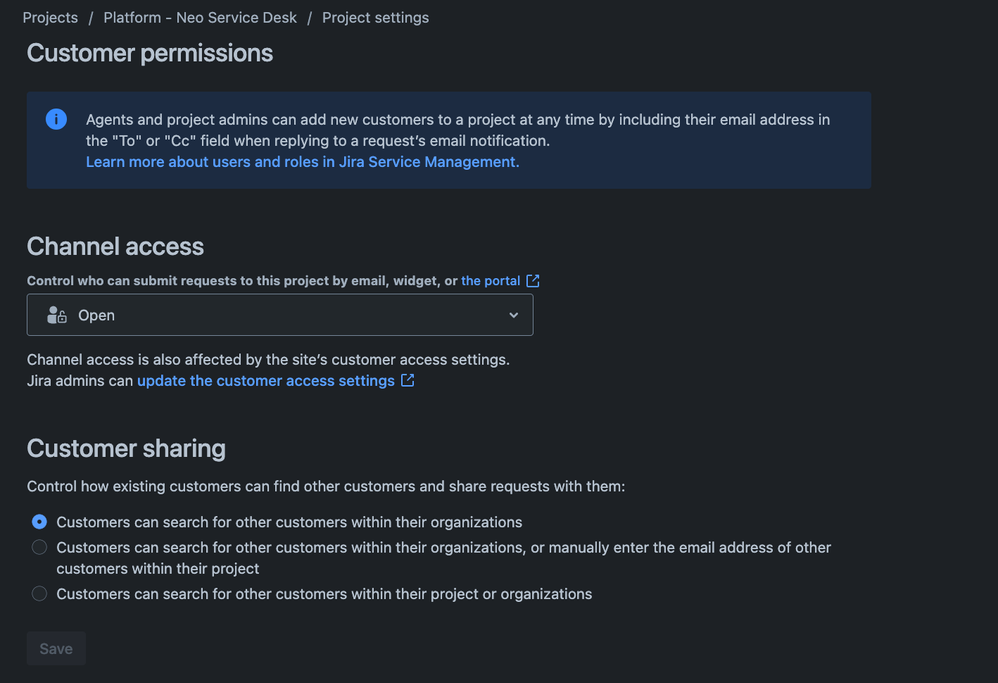Click the external link icon beside the portal
The width and height of the screenshot is (998, 683).
pyautogui.click(x=533, y=281)
